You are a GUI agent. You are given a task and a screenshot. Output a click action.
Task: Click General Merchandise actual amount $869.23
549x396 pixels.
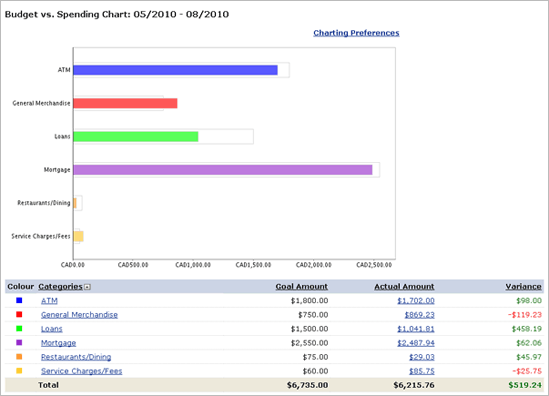pos(419,315)
